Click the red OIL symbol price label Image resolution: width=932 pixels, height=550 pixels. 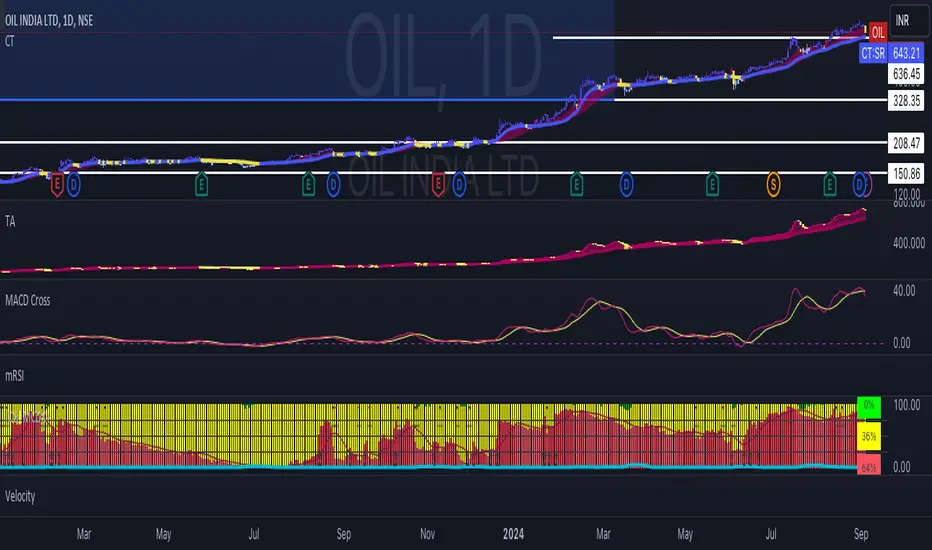878,33
